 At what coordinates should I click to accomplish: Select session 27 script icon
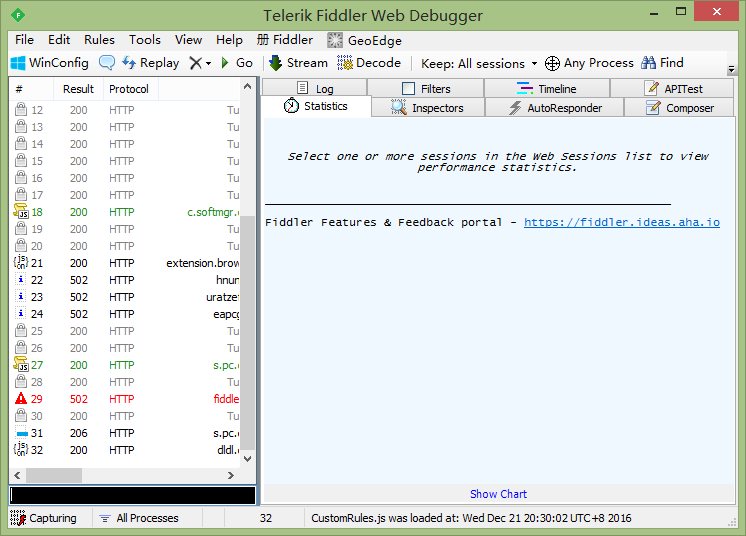21,364
